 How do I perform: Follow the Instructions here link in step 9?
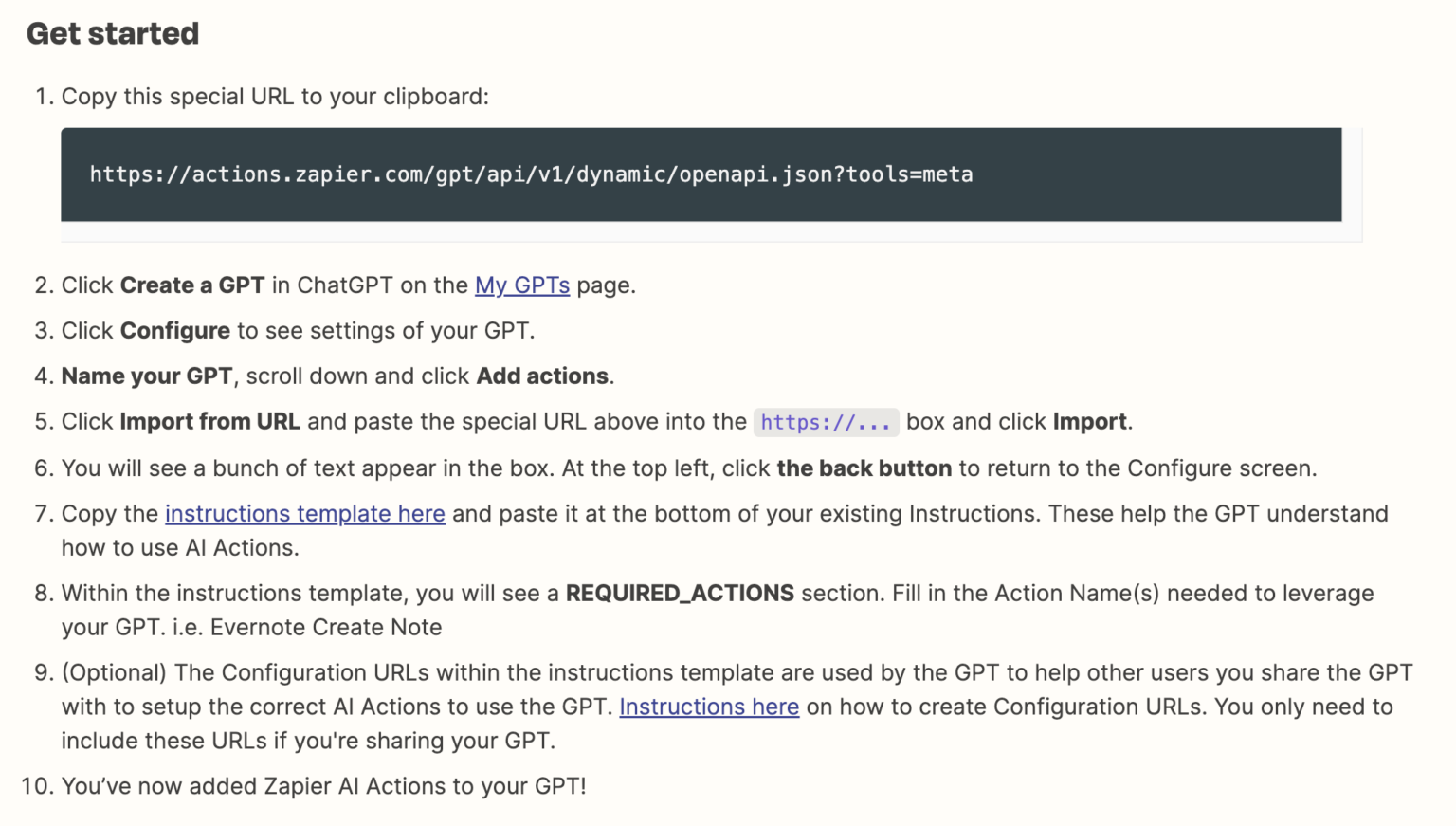click(x=708, y=707)
